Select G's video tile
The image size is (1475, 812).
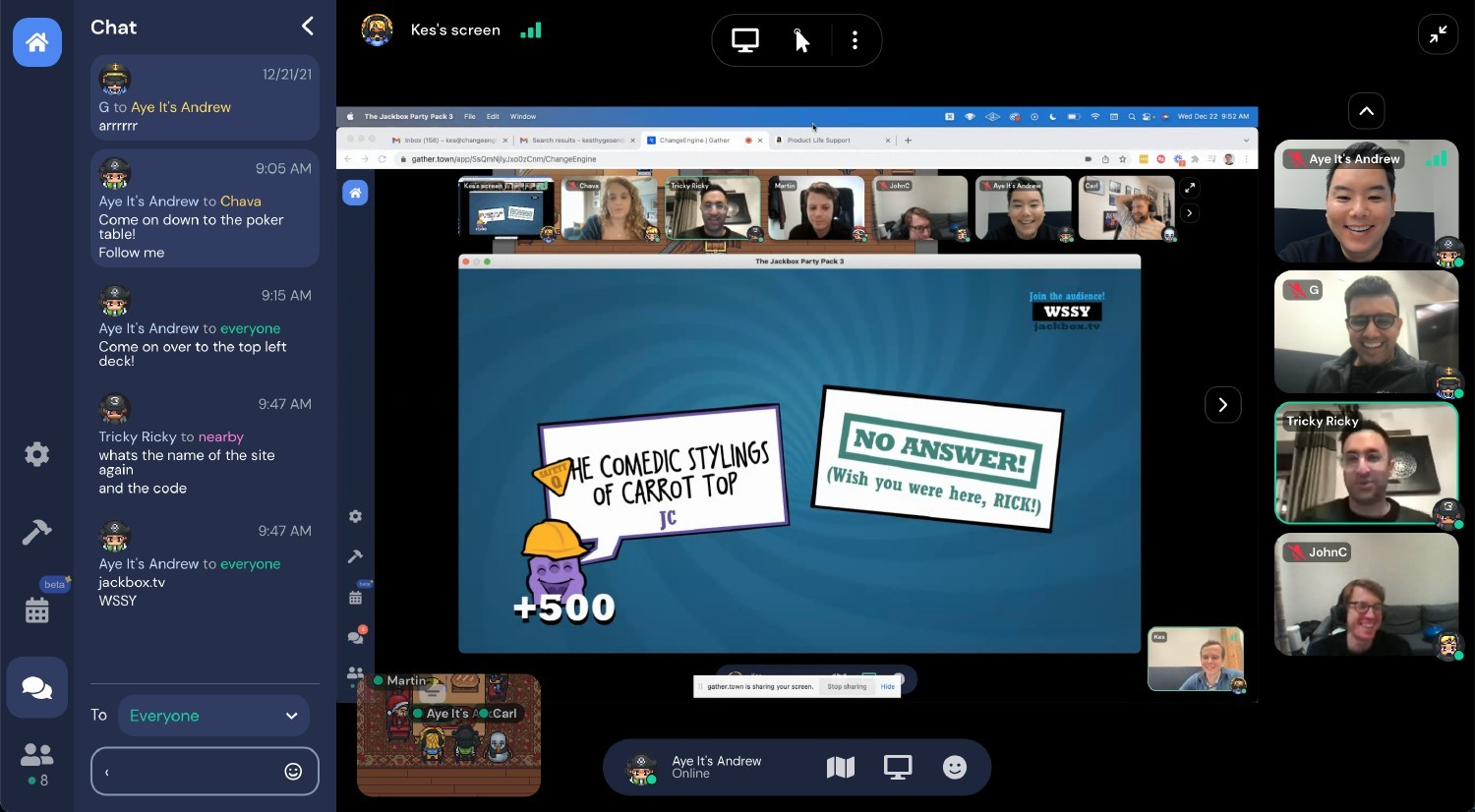tap(1367, 332)
